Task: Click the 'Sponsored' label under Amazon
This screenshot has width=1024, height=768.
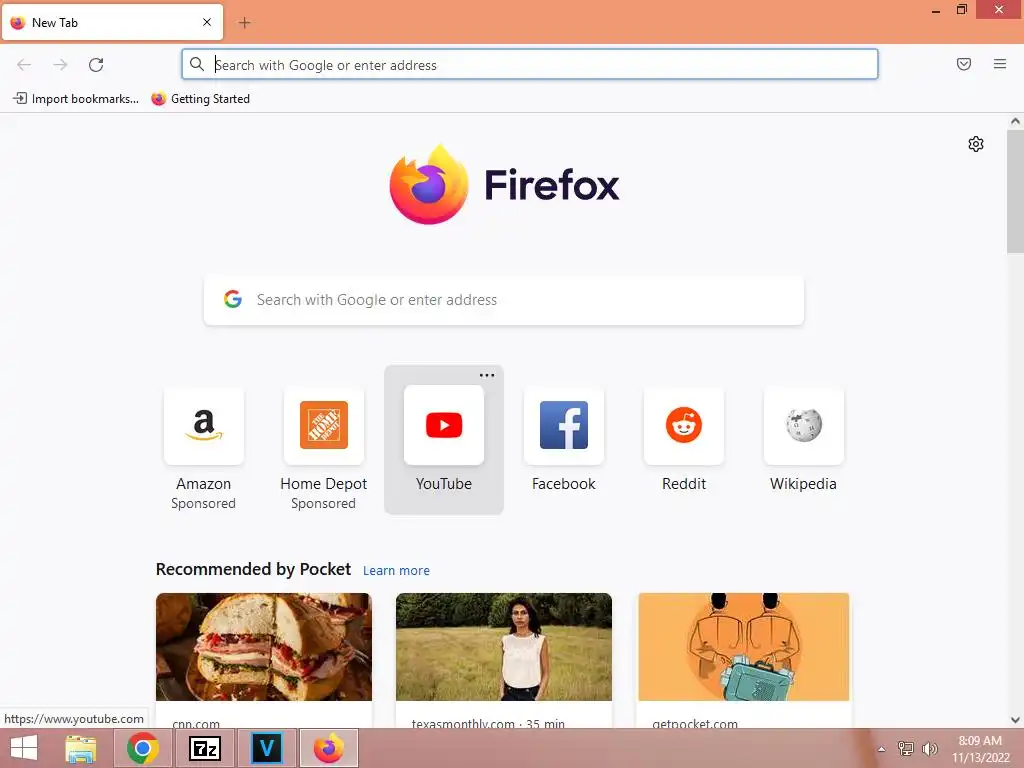Action: coord(204,504)
